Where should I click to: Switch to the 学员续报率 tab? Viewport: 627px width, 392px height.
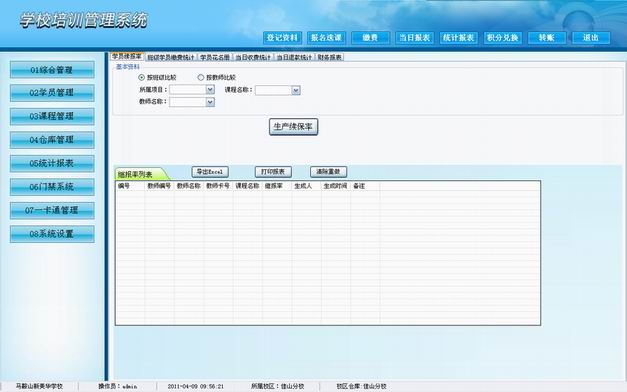point(127,56)
